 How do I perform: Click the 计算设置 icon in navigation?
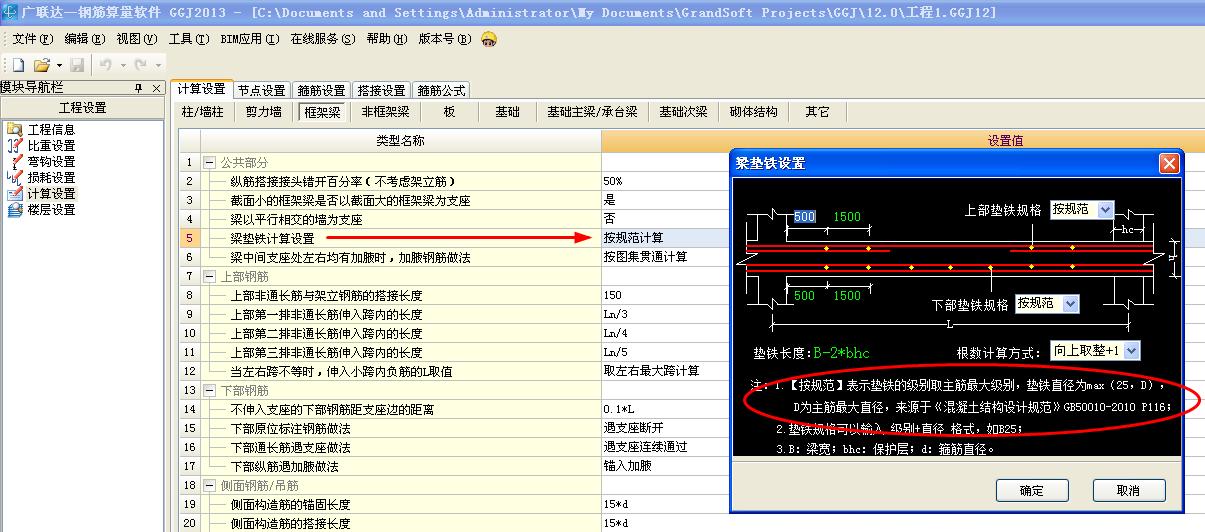pos(14,193)
